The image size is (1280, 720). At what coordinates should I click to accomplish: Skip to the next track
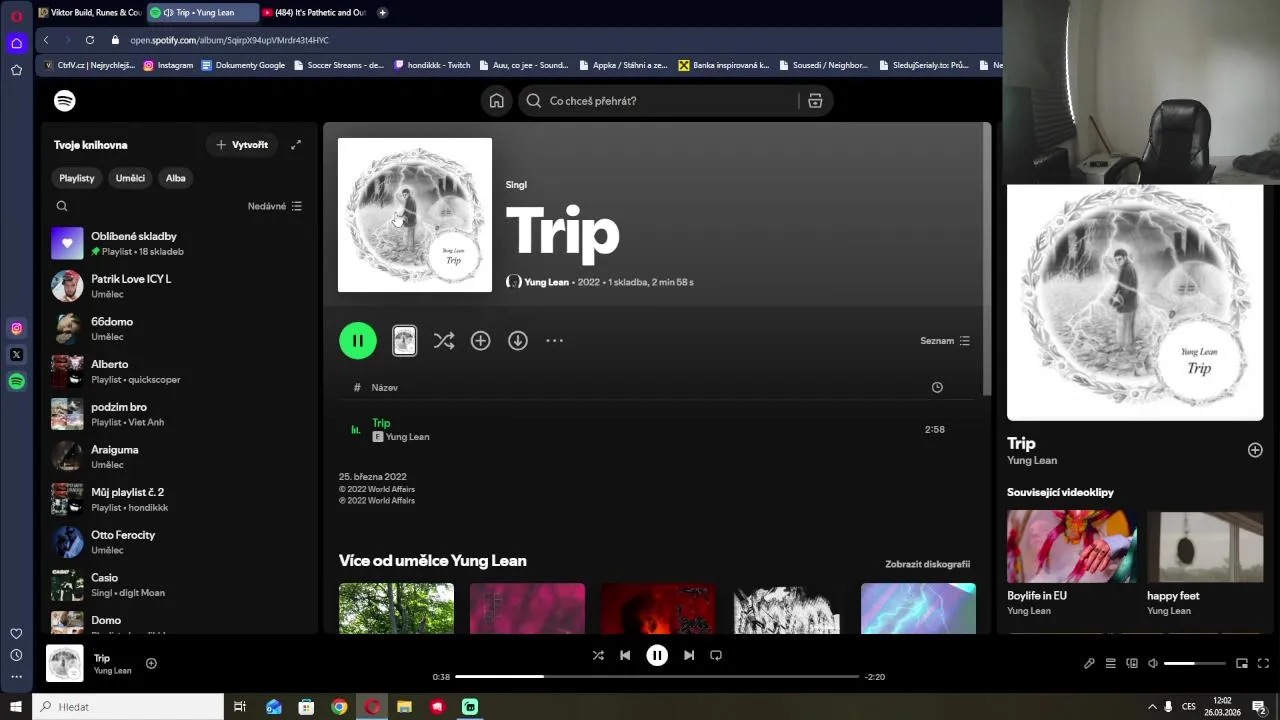689,655
